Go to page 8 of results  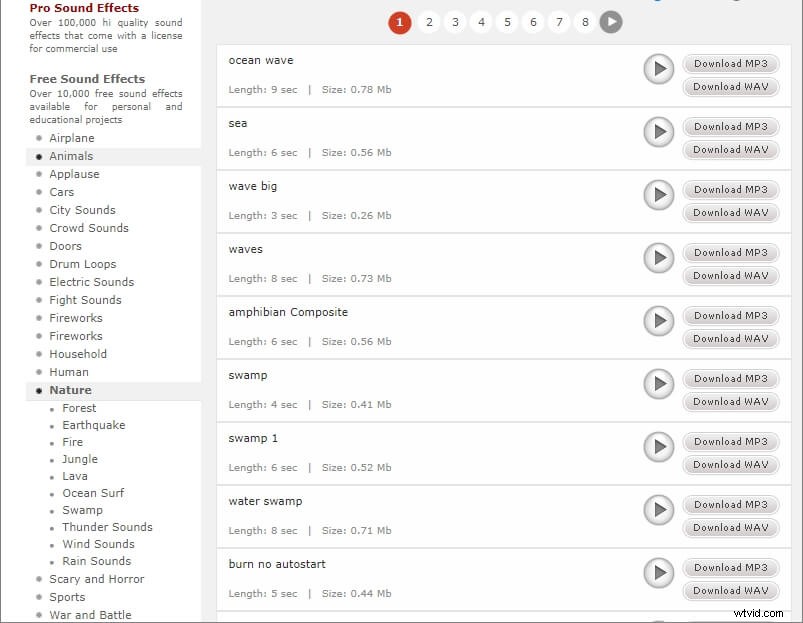coord(585,21)
